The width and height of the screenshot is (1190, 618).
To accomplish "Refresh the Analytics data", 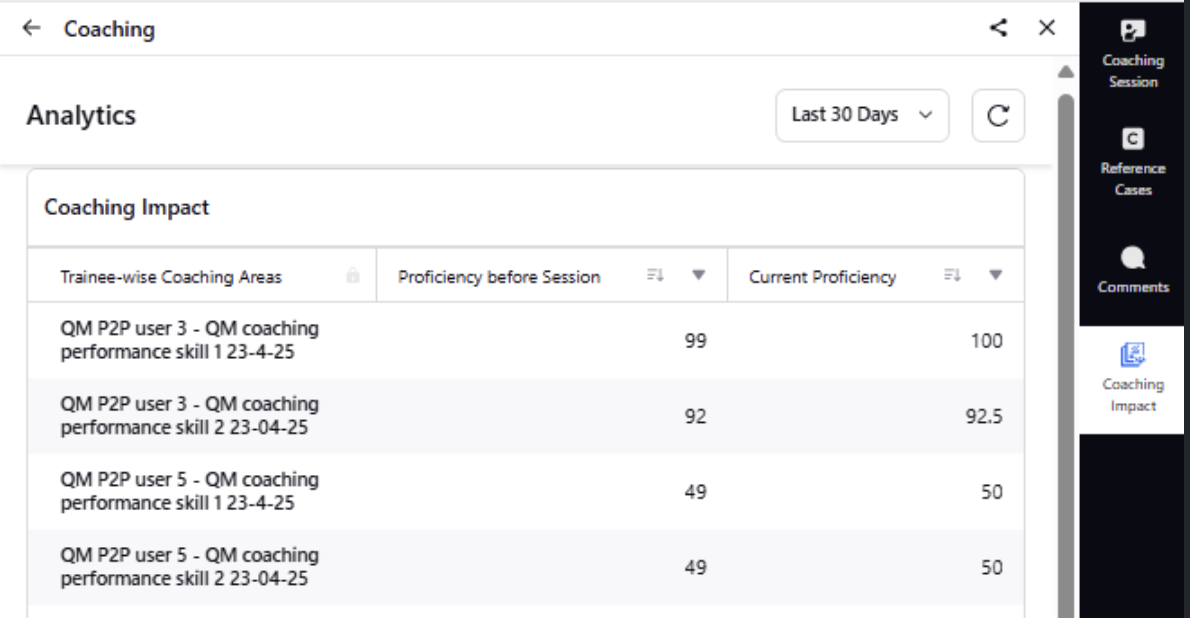I will (998, 115).
